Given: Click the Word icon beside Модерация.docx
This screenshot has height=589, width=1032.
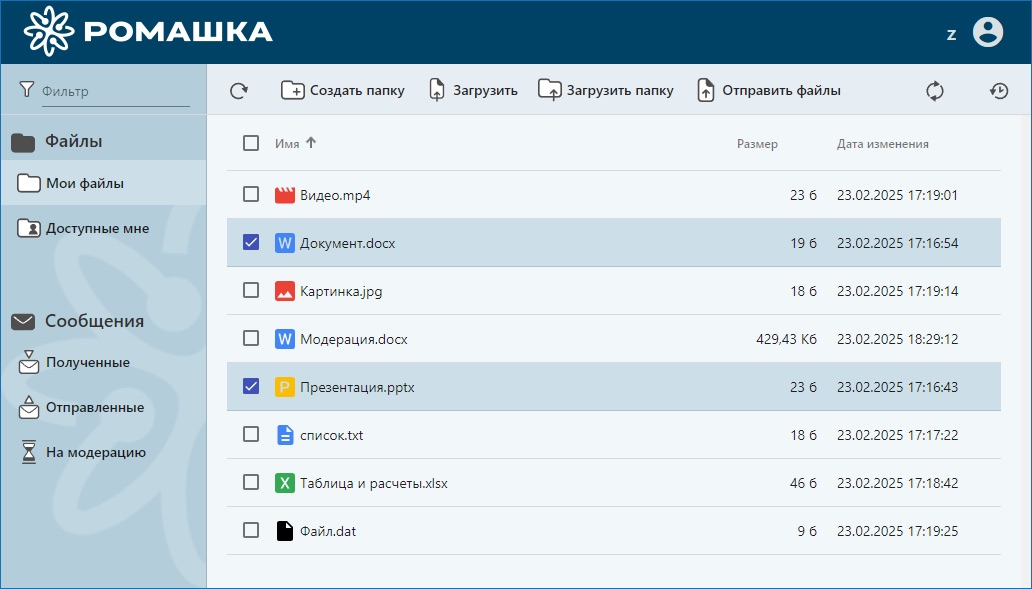Looking at the screenshot, I should tap(284, 339).
